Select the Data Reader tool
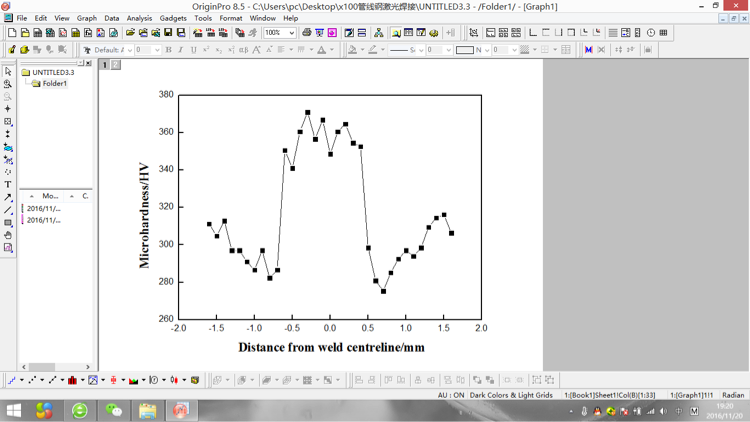Viewport: 750px width, 422px height. point(8,122)
